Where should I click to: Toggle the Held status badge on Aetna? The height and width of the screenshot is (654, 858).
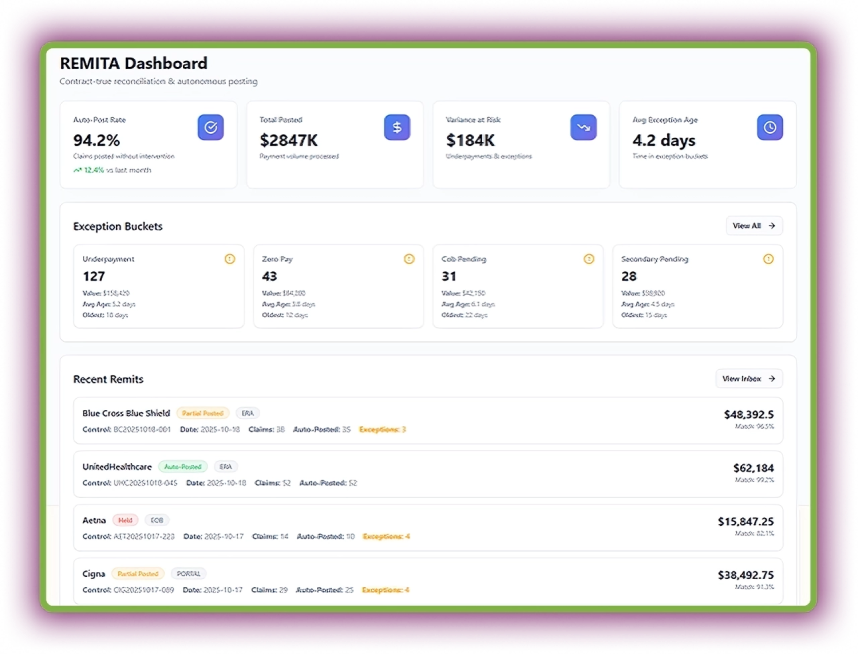pyautogui.click(x=125, y=520)
